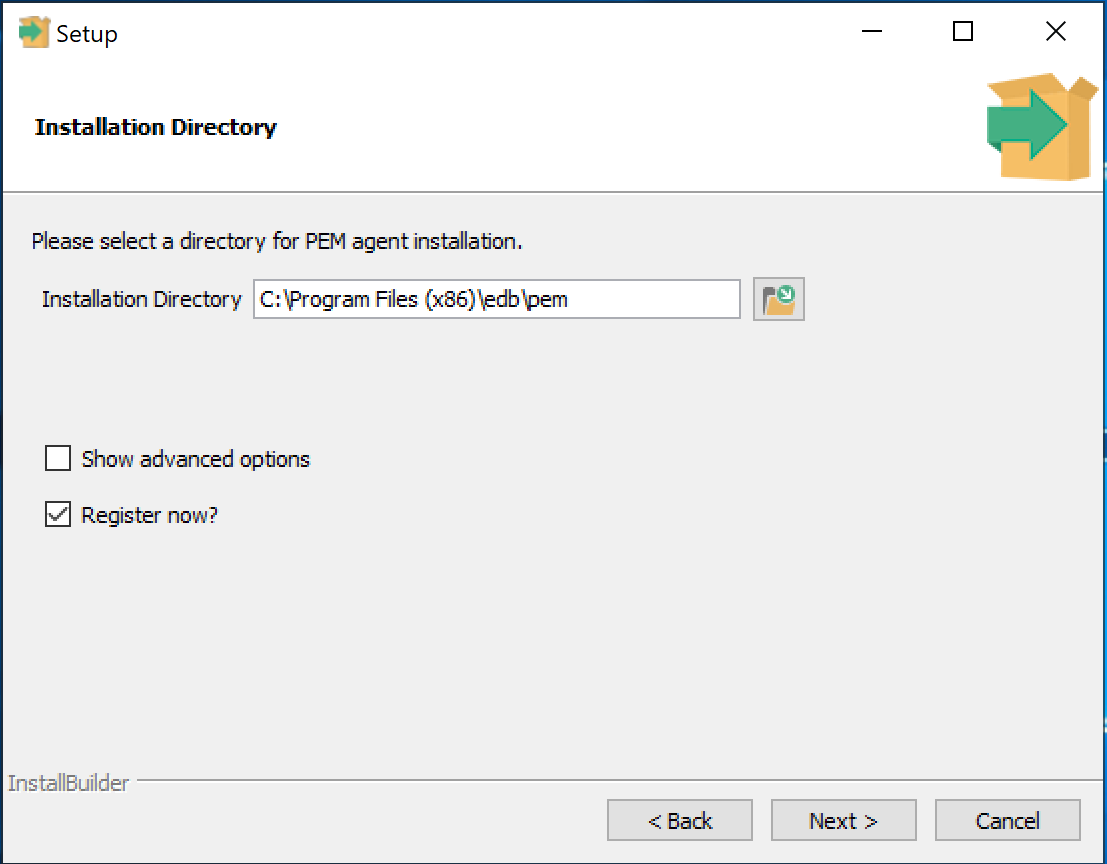Click inside the Installation Directory field

(x=497, y=299)
